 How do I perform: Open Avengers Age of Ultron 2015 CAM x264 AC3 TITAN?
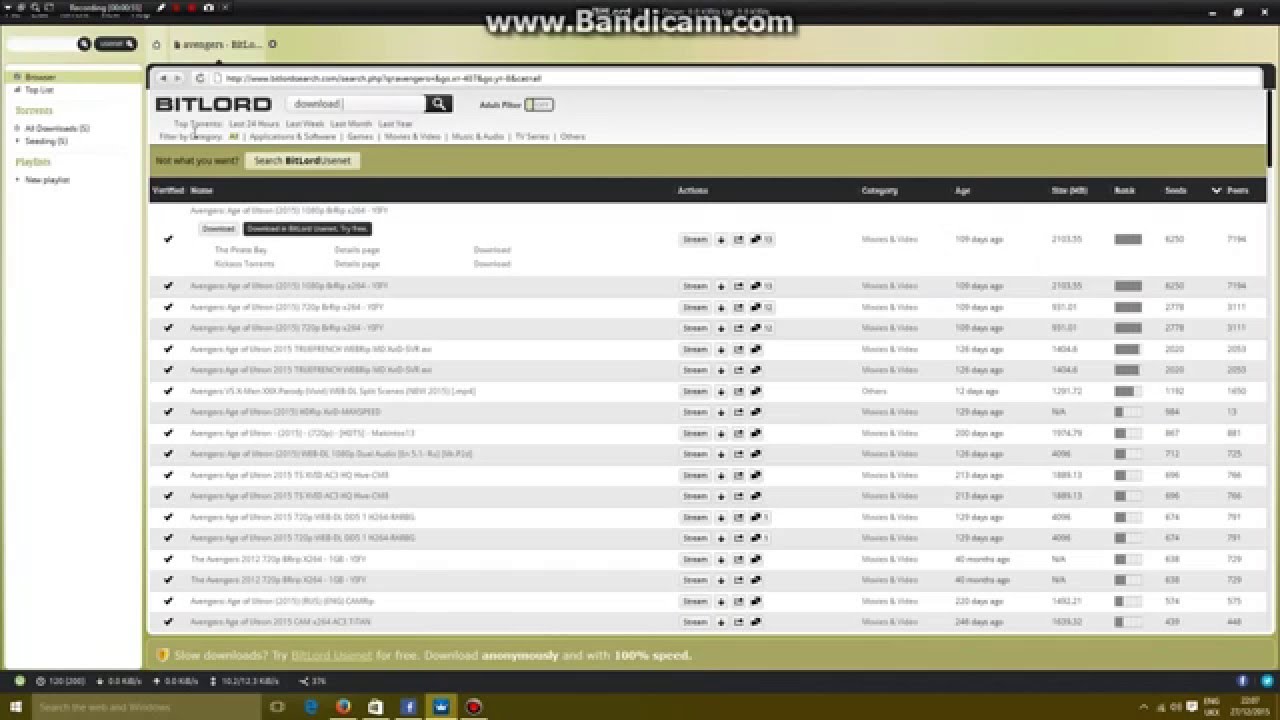(x=280, y=622)
